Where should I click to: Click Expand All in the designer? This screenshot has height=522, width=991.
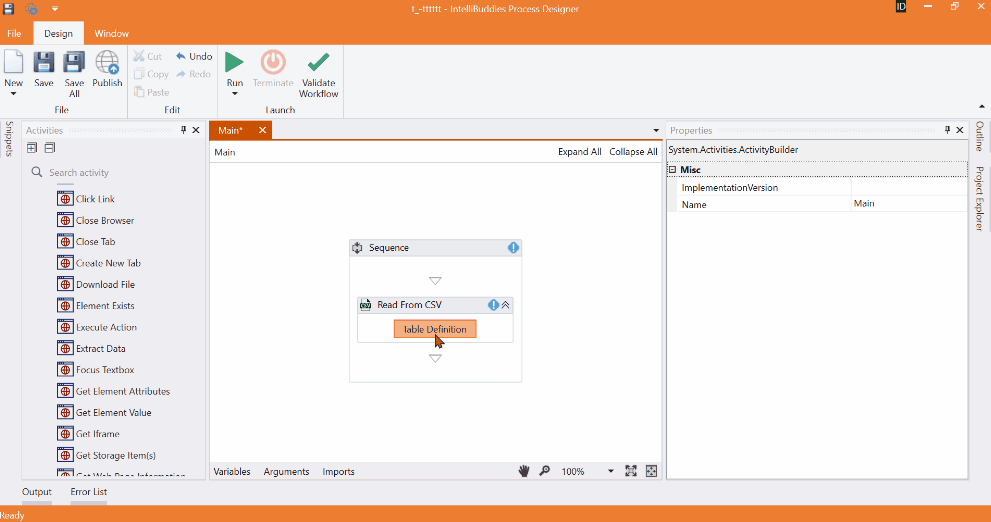(580, 152)
